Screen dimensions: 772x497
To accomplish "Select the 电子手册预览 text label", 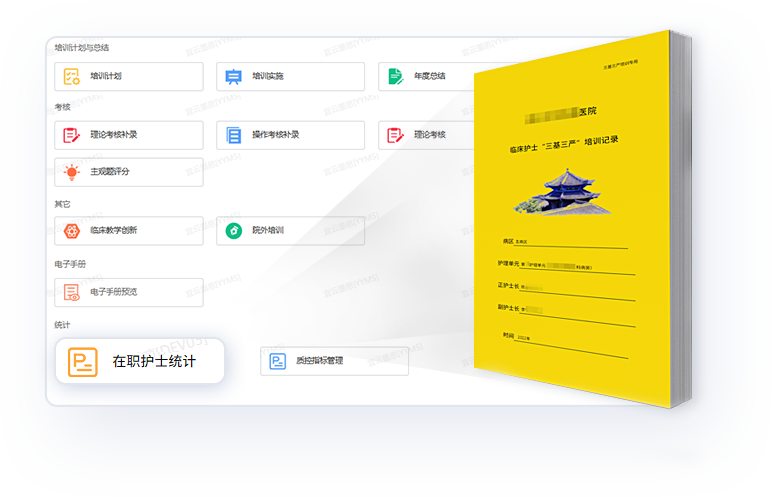I will (x=113, y=292).
